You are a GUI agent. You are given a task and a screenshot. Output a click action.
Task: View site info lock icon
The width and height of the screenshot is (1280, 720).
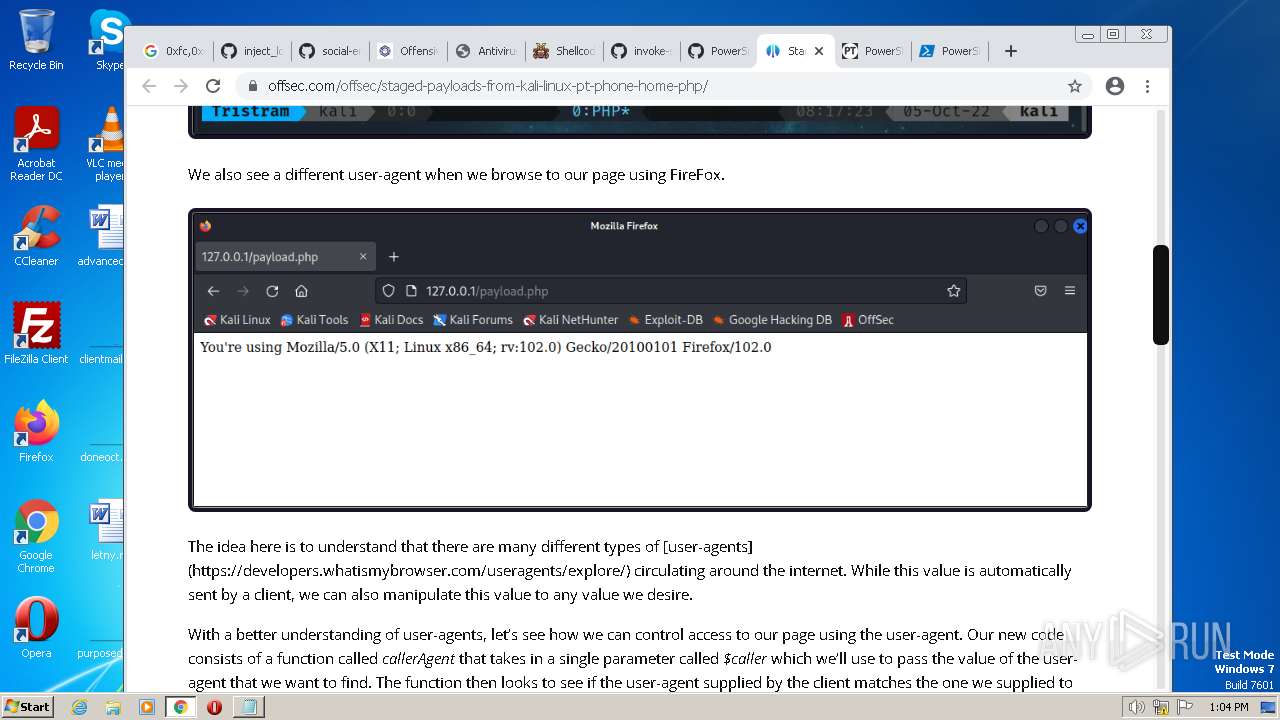[x=252, y=86]
